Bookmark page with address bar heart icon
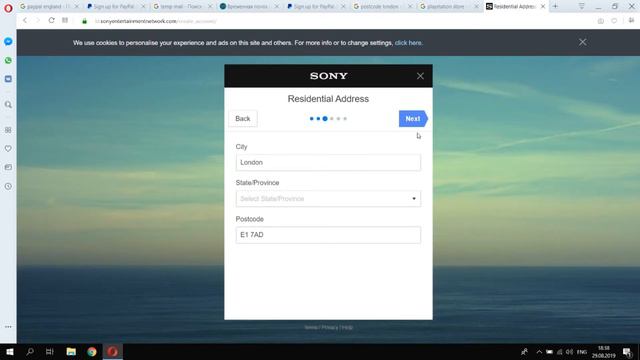The image size is (640, 360). click(x=614, y=21)
